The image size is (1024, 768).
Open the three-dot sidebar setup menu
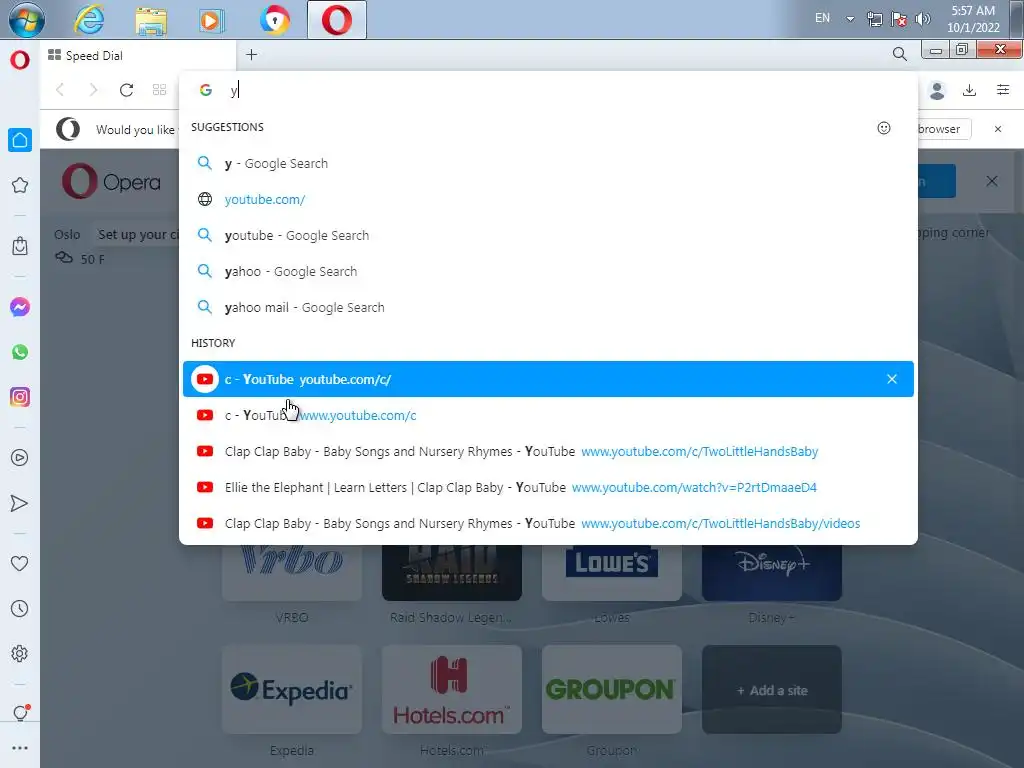click(20, 748)
